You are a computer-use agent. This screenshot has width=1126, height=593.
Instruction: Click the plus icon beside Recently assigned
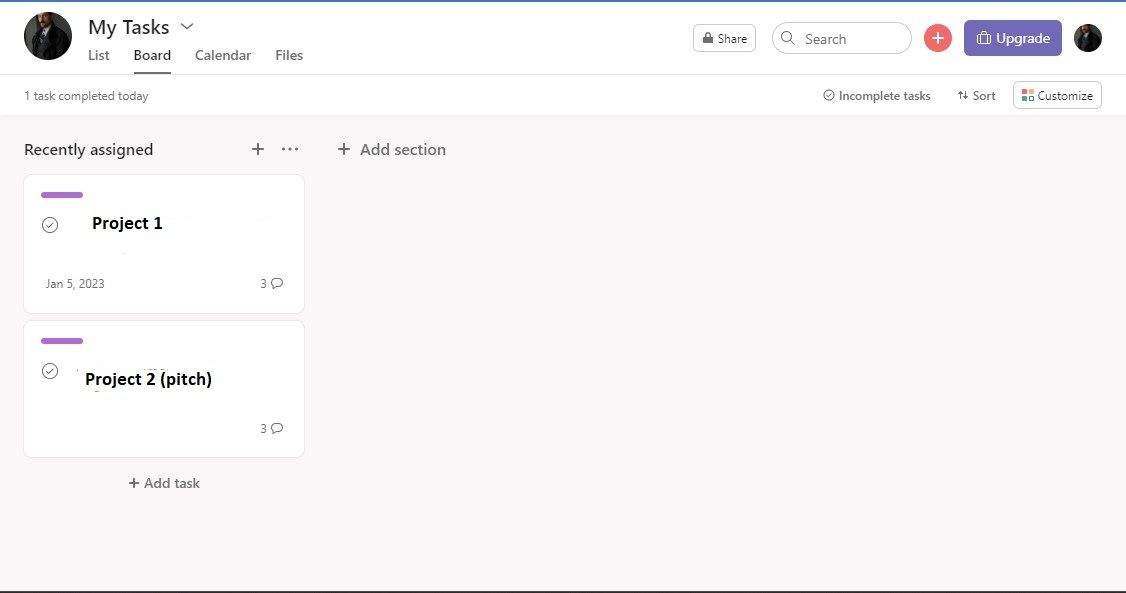(x=258, y=149)
